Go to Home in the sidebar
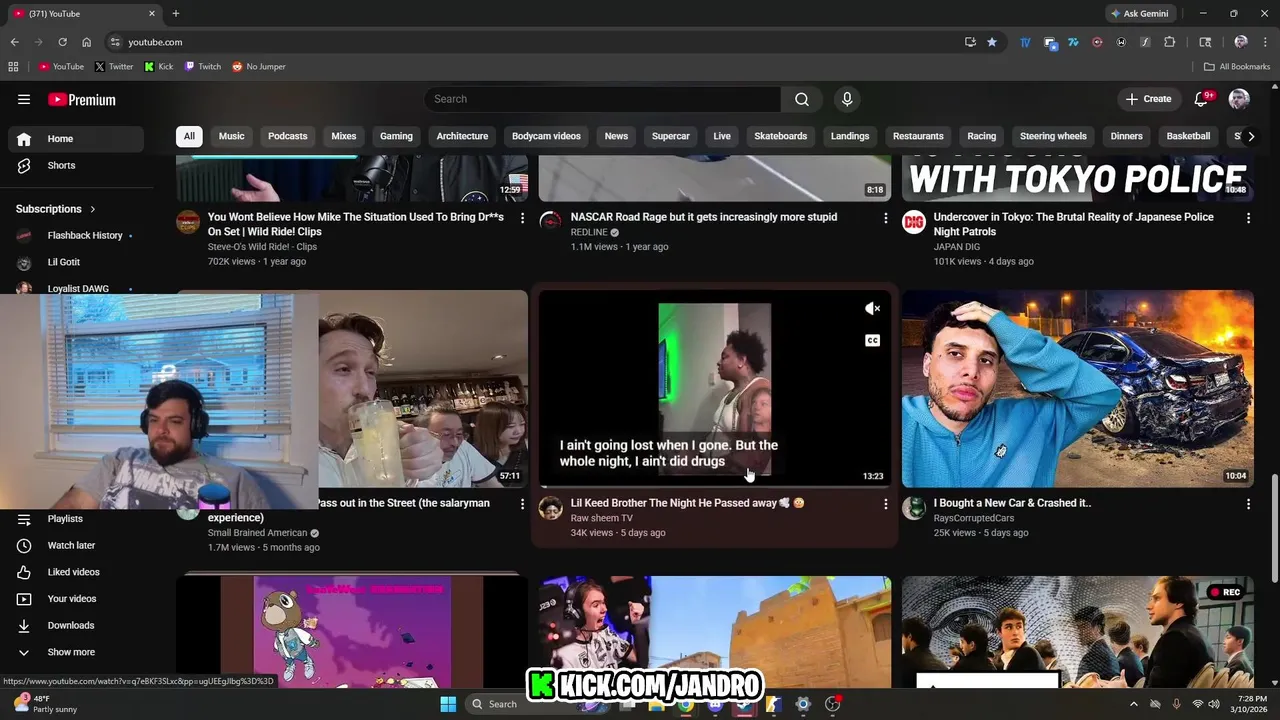1280x720 pixels. (x=76, y=139)
